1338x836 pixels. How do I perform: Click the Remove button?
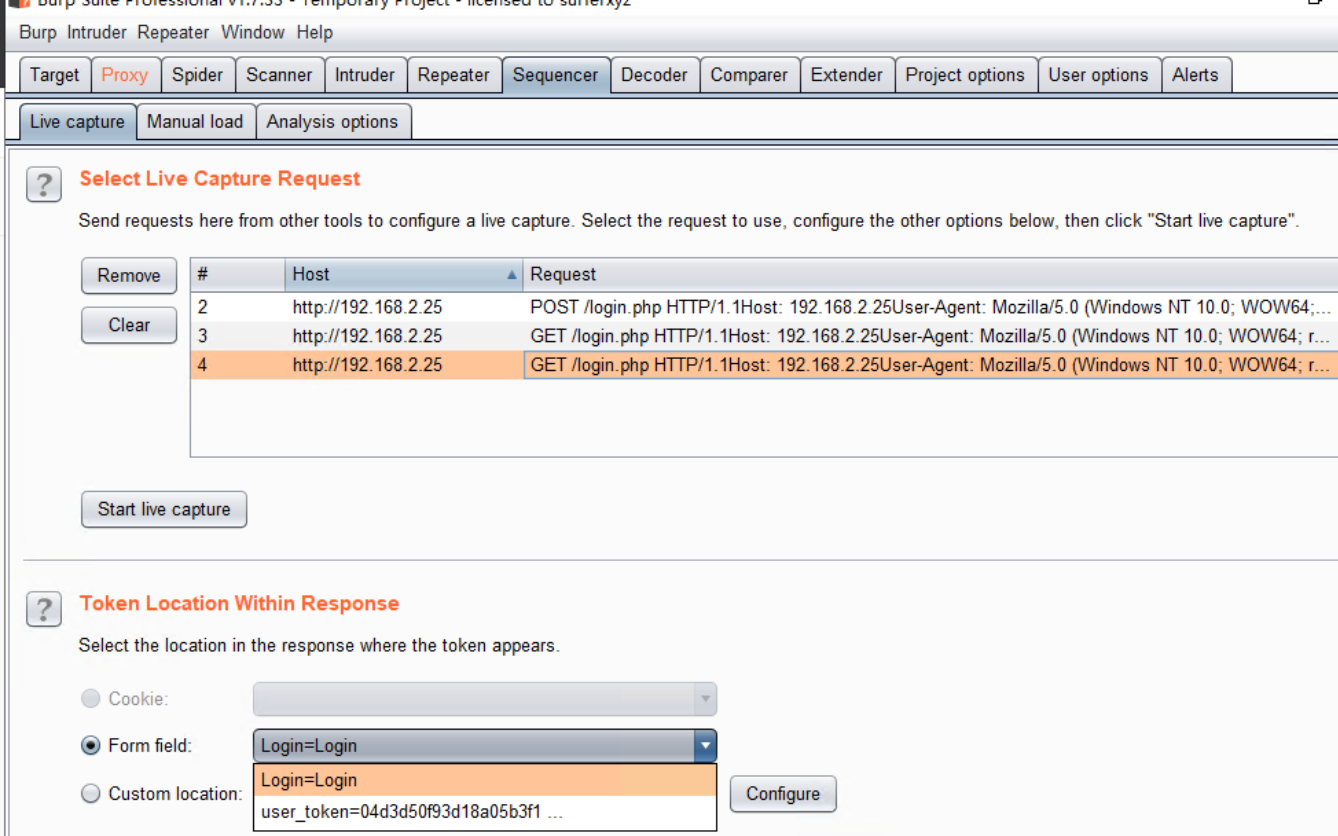point(129,276)
